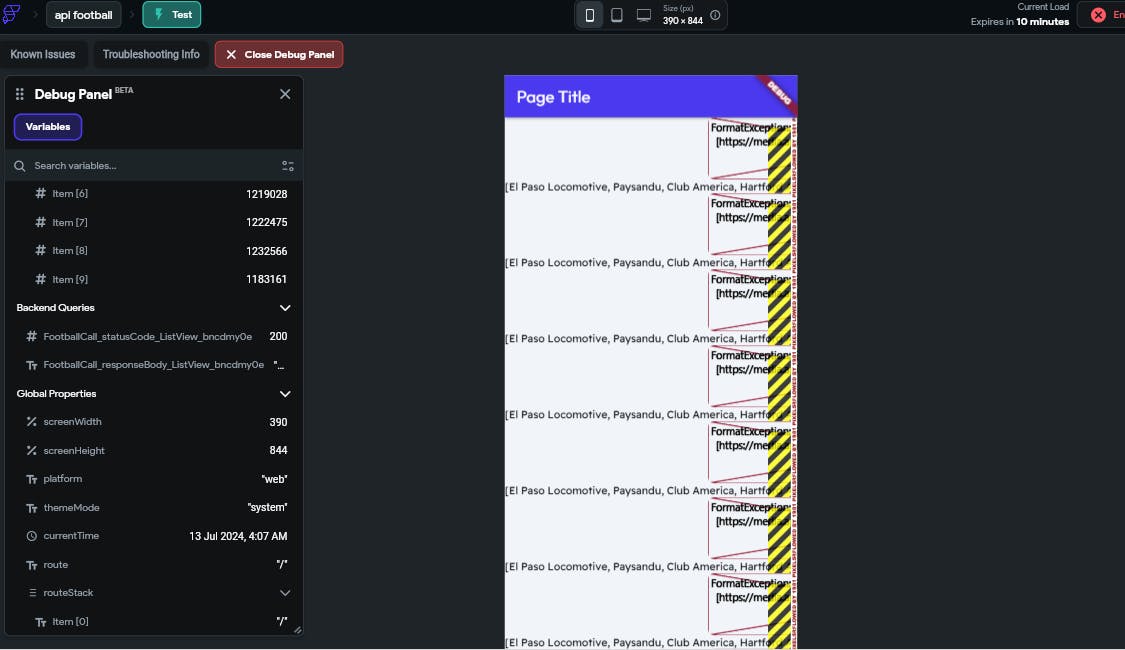Click the route property row
Viewport: 1125px width, 650px height.
tap(154, 565)
